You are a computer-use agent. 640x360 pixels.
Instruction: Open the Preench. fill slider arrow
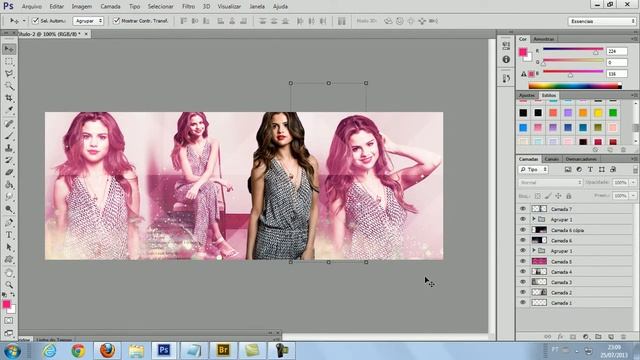(x=633, y=196)
